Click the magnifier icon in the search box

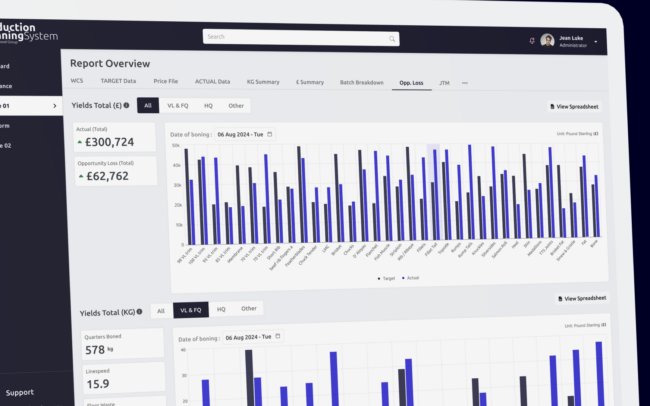[x=392, y=39]
